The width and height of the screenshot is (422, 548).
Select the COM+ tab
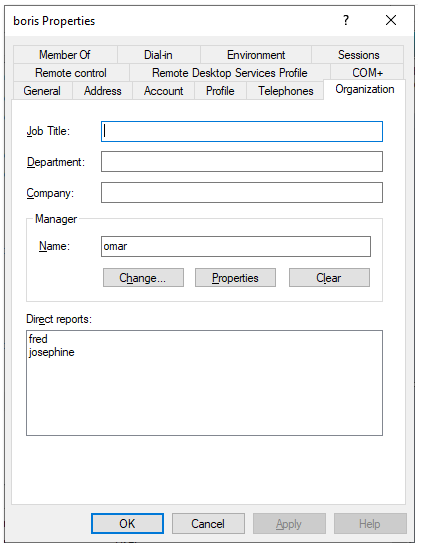367,73
